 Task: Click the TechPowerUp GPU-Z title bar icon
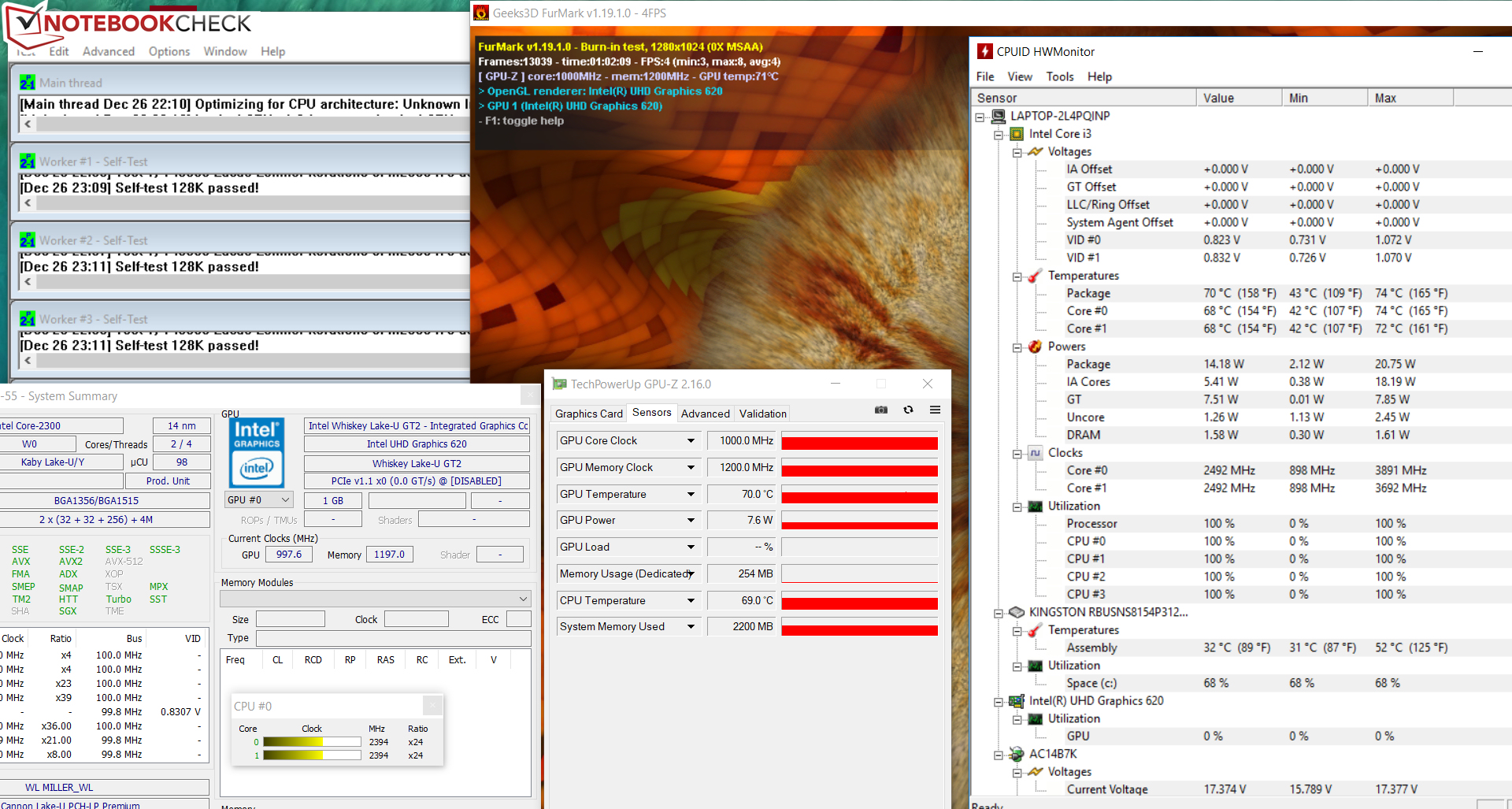coord(560,384)
